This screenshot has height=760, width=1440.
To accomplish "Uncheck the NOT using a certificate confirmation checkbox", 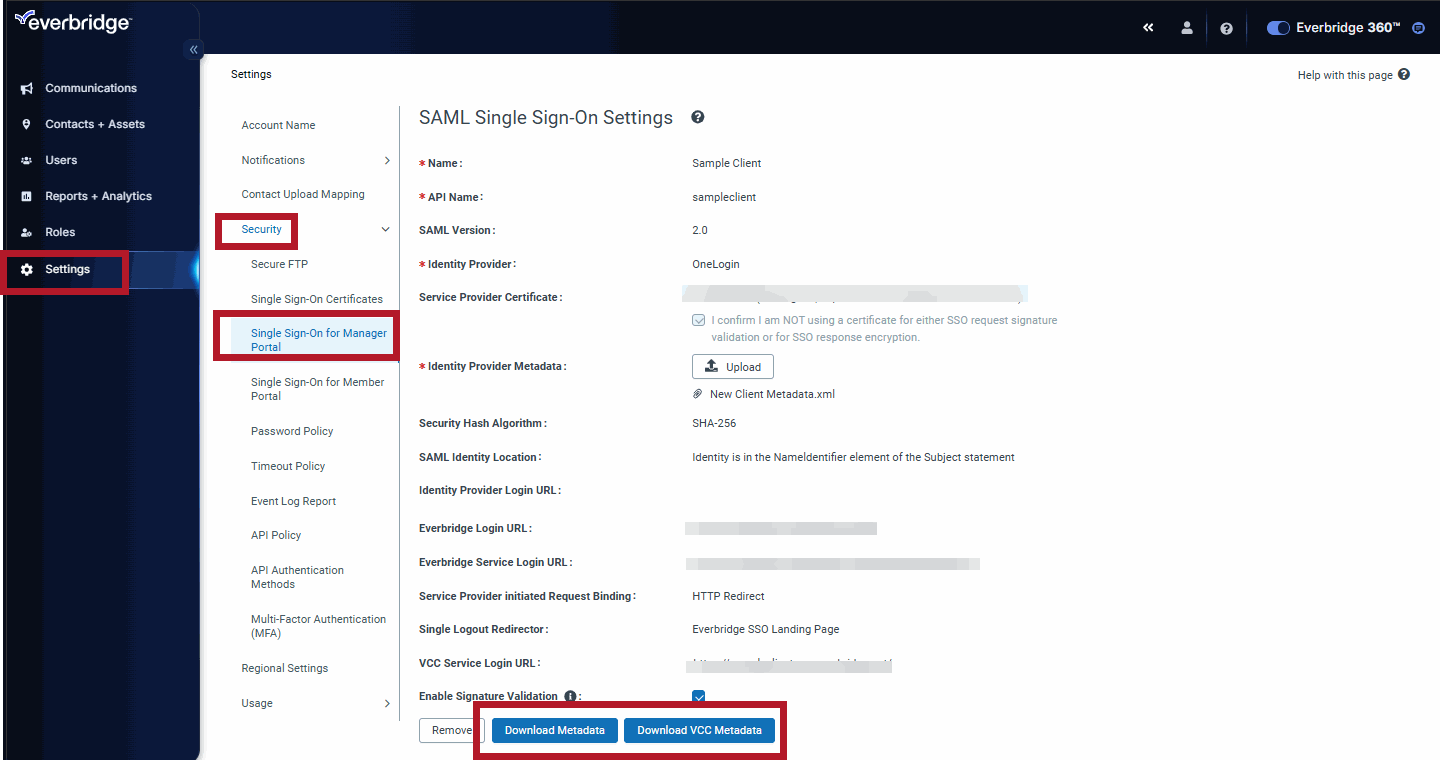I will (x=698, y=321).
